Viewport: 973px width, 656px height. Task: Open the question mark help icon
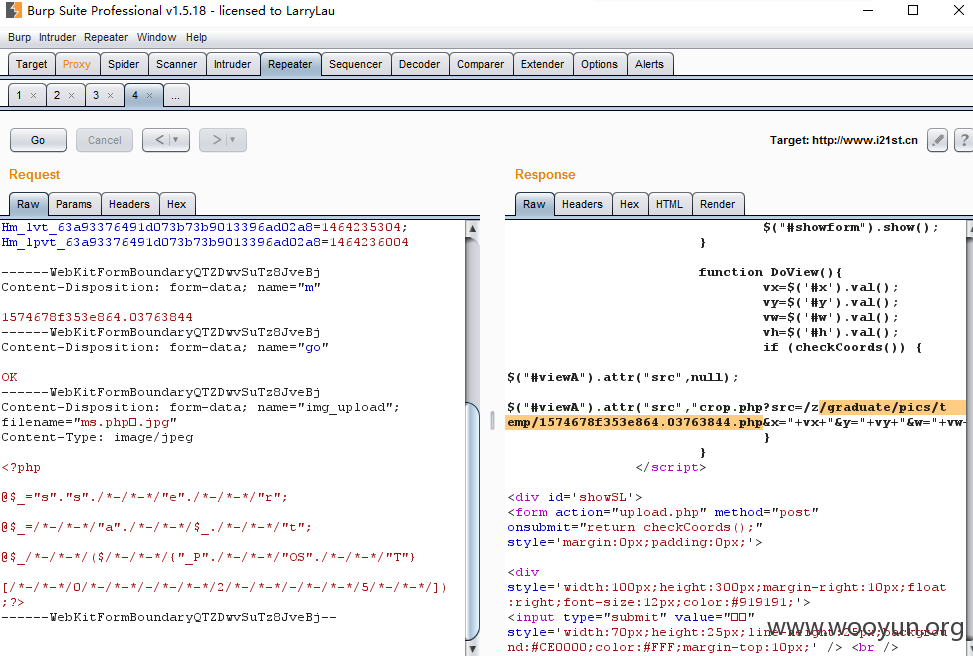pyautogui.click(x=964, y=140)
